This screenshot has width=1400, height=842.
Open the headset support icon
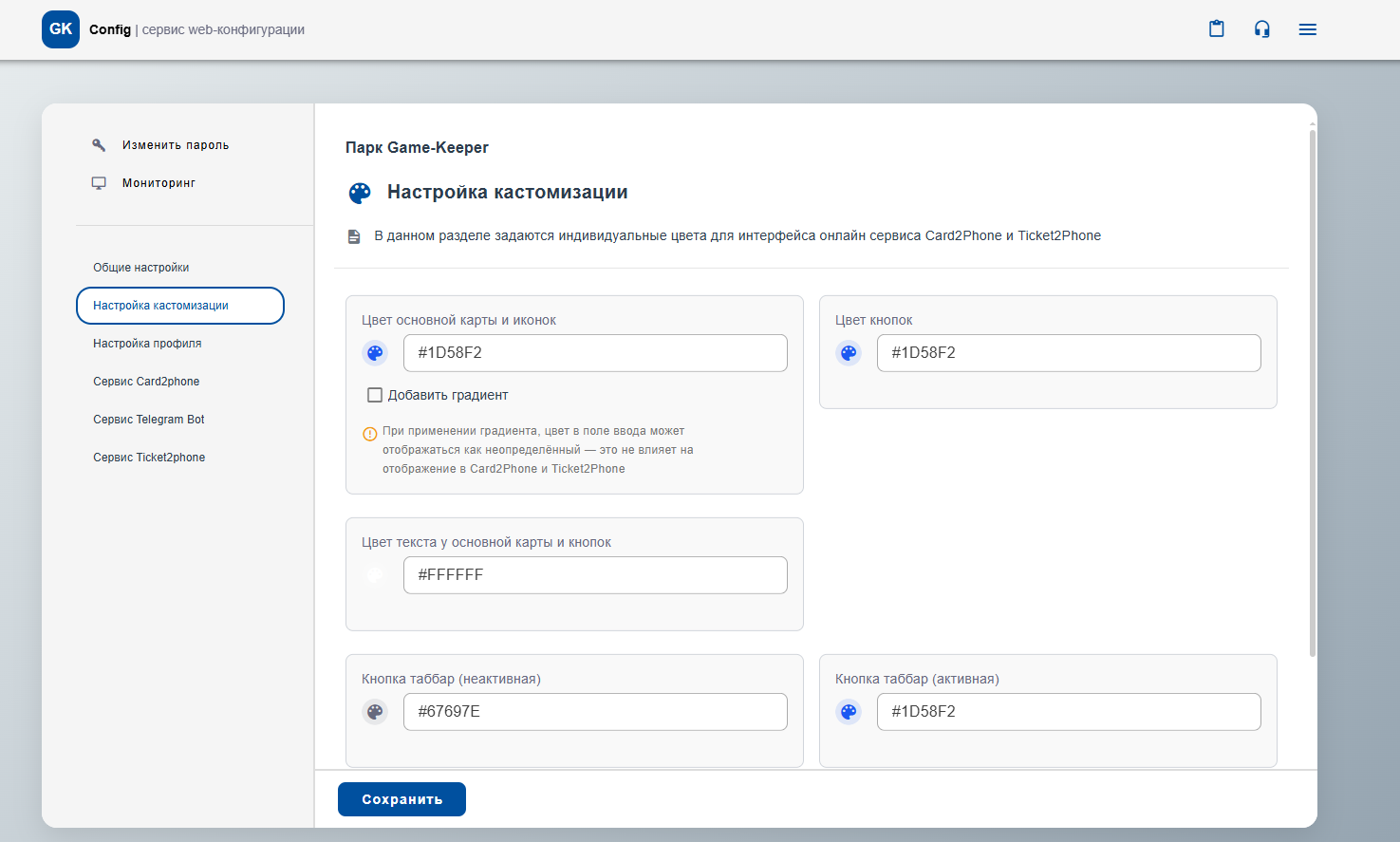coord(1261,29)
